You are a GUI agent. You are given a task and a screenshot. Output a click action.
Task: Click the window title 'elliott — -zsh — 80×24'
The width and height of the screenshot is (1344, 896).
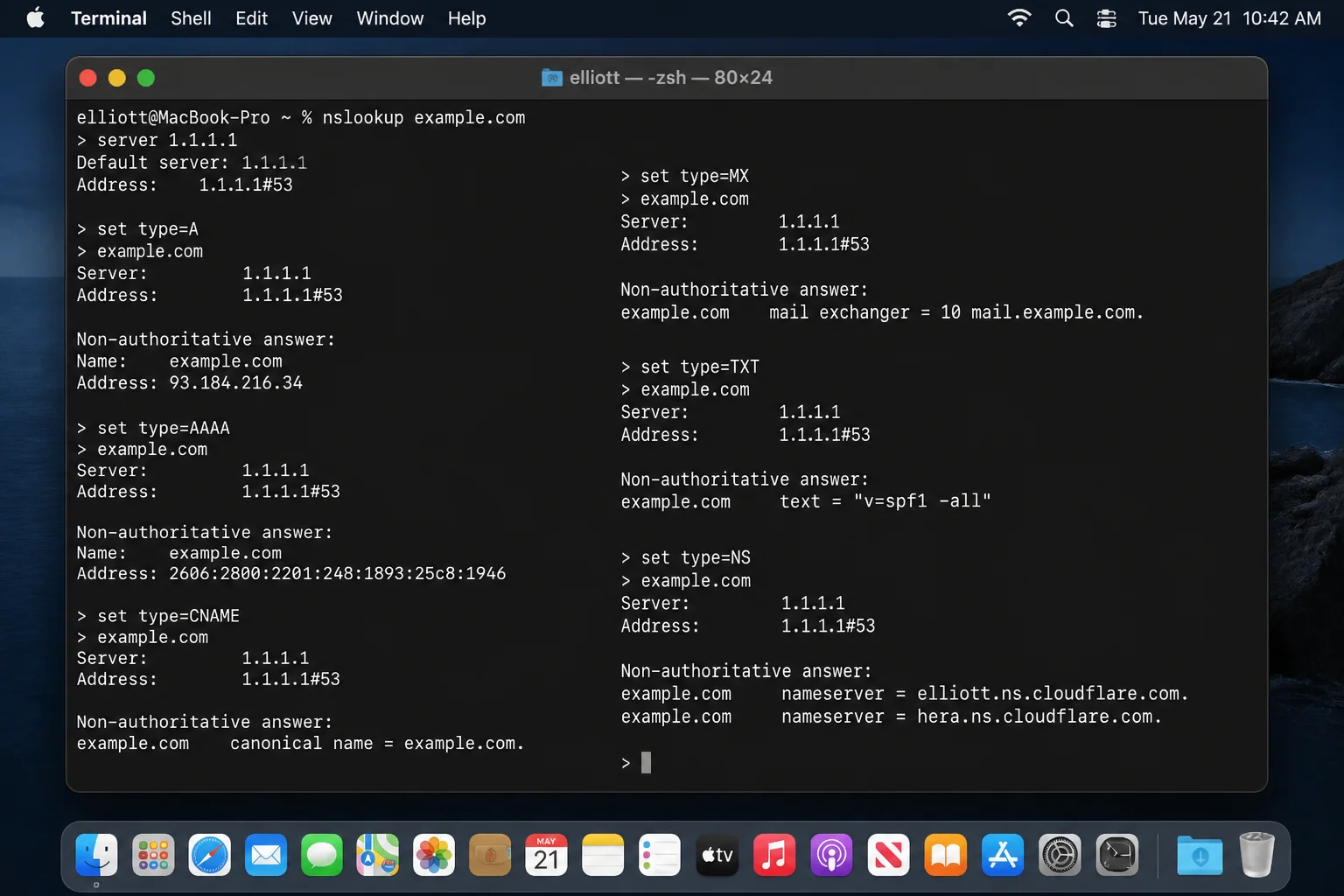pyautogui.click(x=671, y=78)
